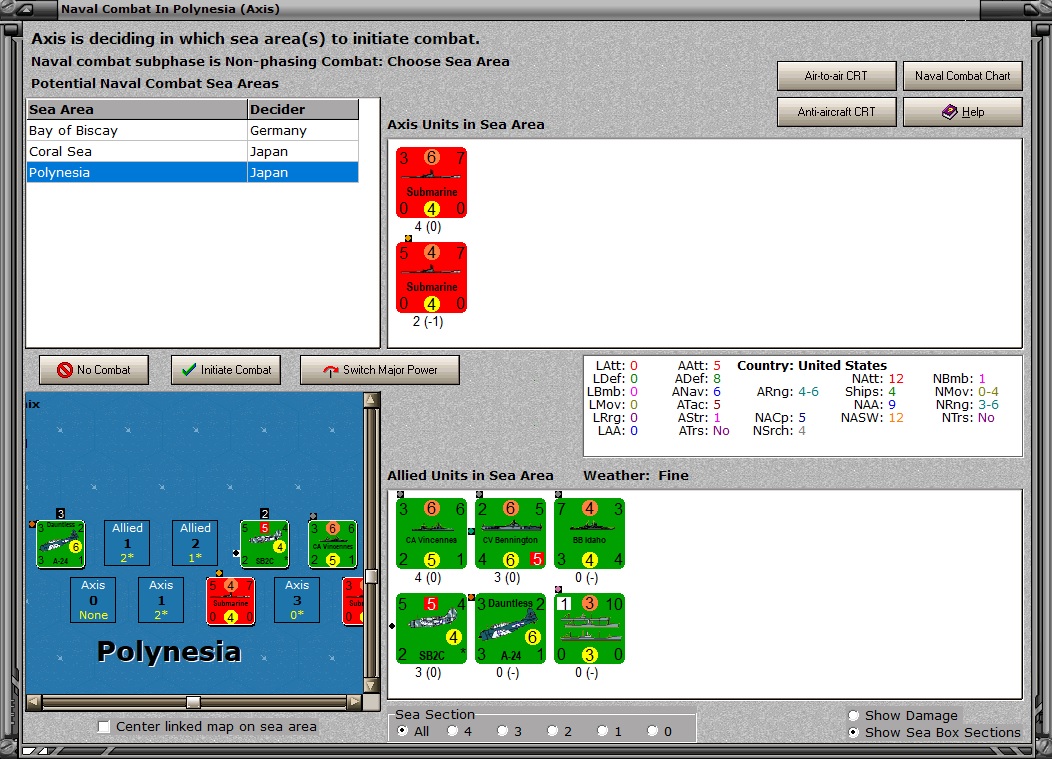
Task: Click the BB Idaho battleship unit
Action: [590, 534]
